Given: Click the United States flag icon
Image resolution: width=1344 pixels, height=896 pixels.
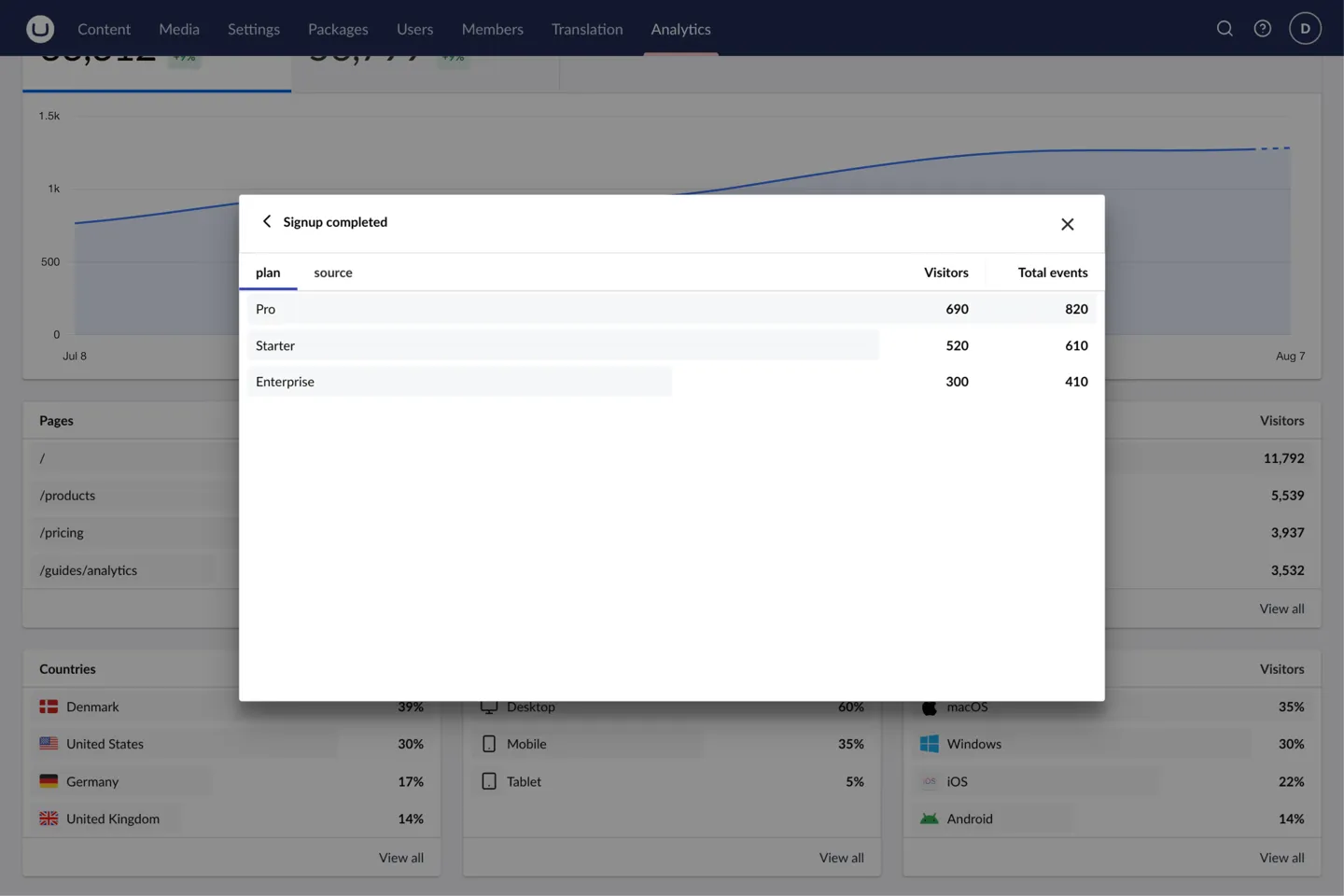Looking at the screenshot, I should coord(49,744).
